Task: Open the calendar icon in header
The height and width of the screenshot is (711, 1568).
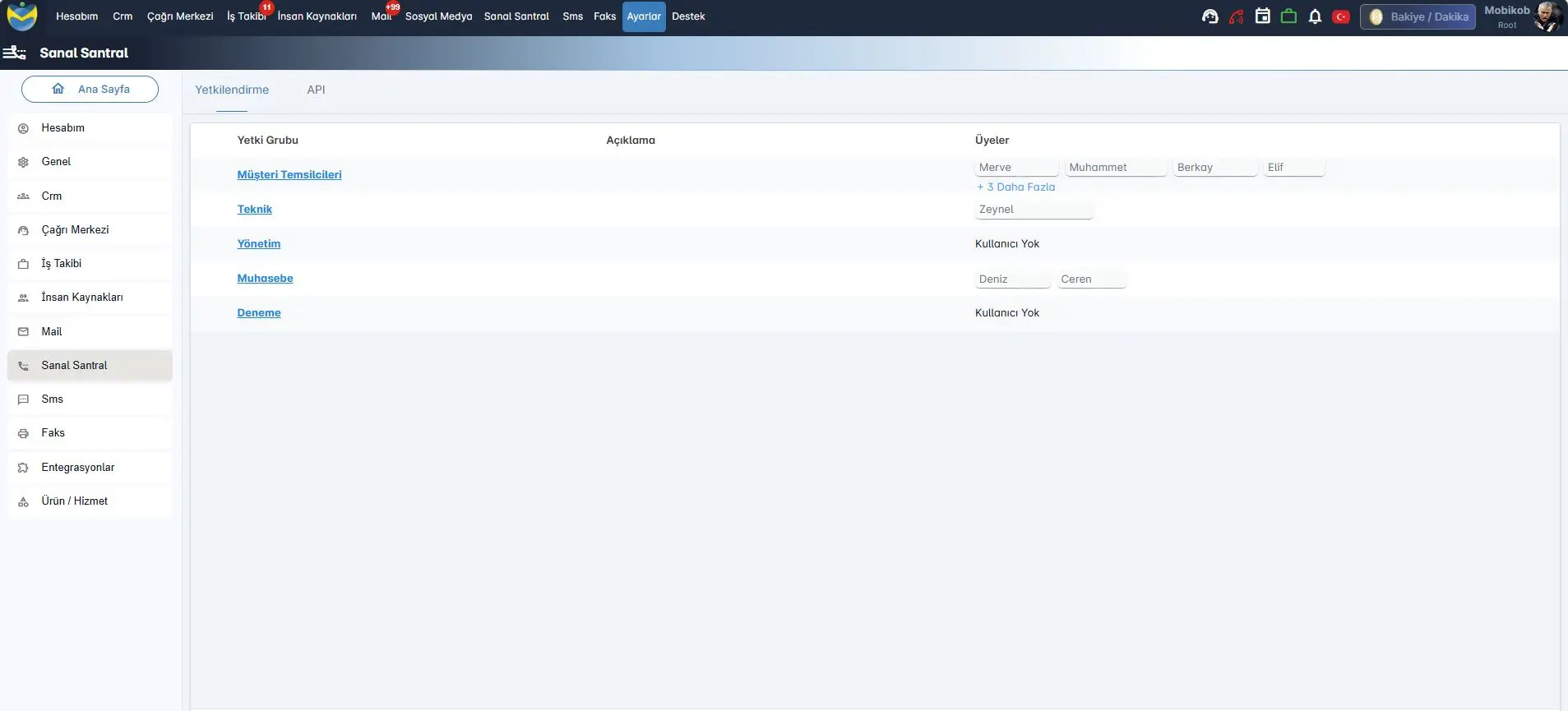Action: pyautogui.click(x=1262, y=16)
